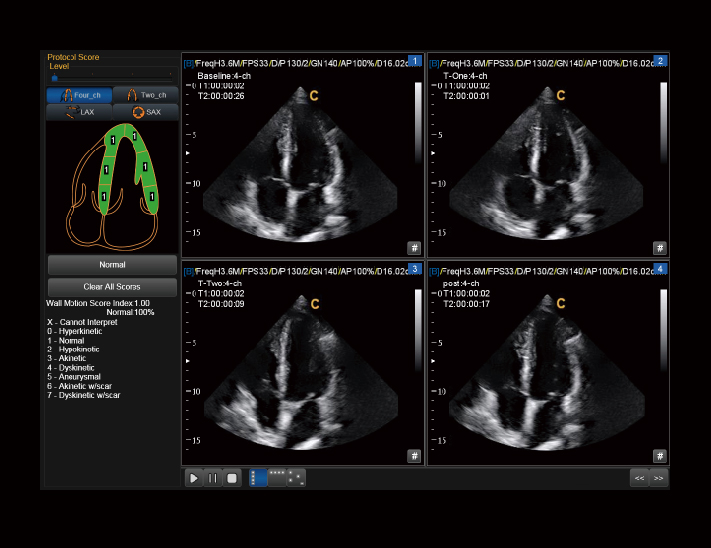Select the horizontal row layout icon
The image size is (711, 548).
coord(277,478)
